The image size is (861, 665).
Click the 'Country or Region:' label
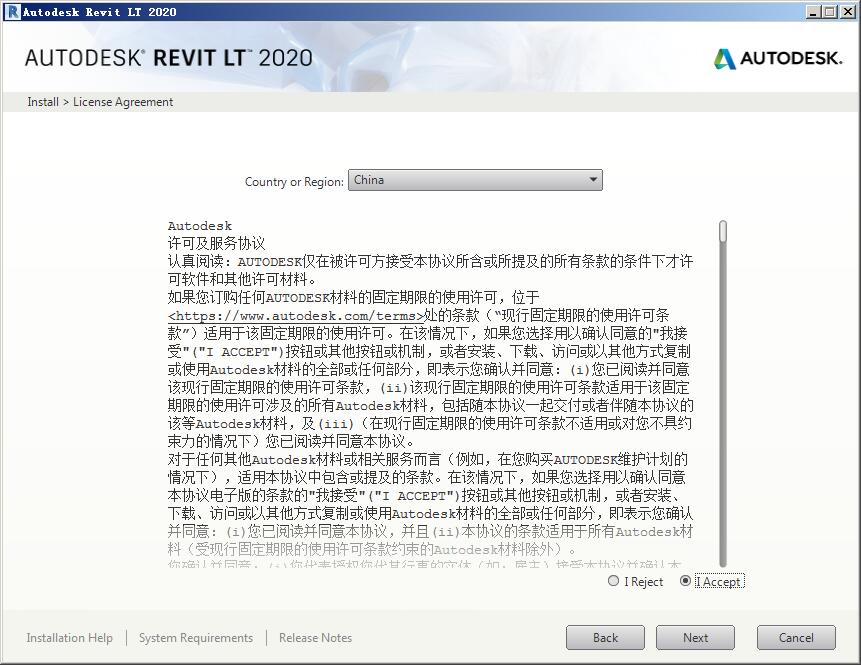tap(294, 182)
